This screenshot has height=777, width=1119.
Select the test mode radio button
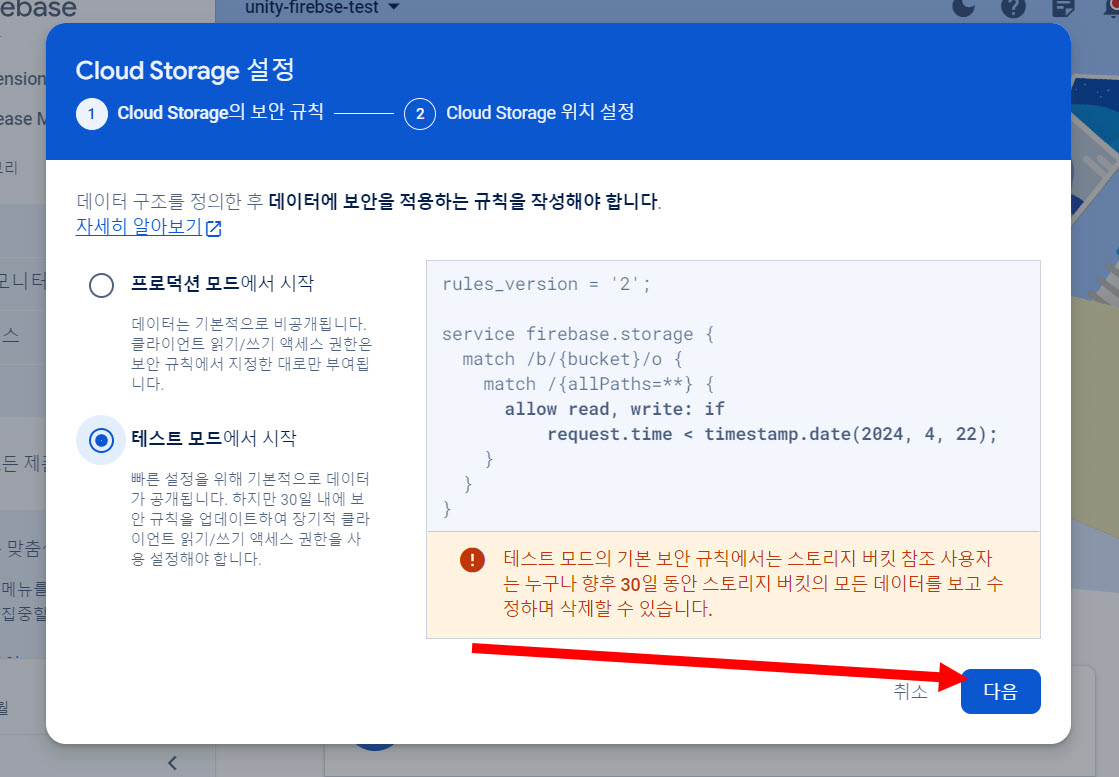(101, 440)
